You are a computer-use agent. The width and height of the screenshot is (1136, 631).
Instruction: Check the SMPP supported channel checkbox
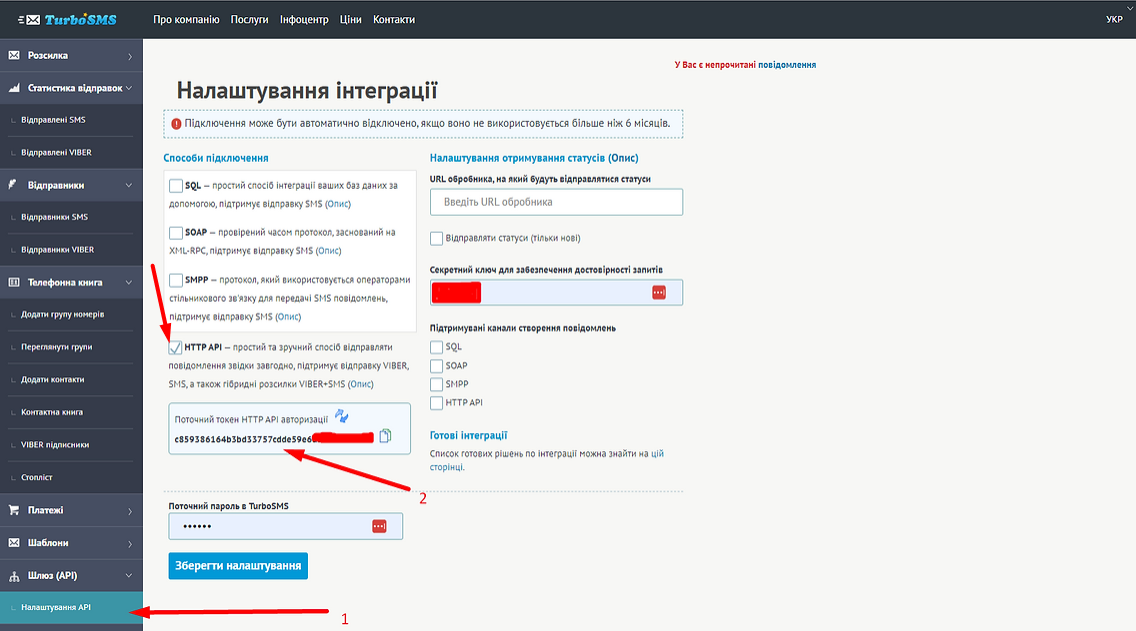coord(436,384)
